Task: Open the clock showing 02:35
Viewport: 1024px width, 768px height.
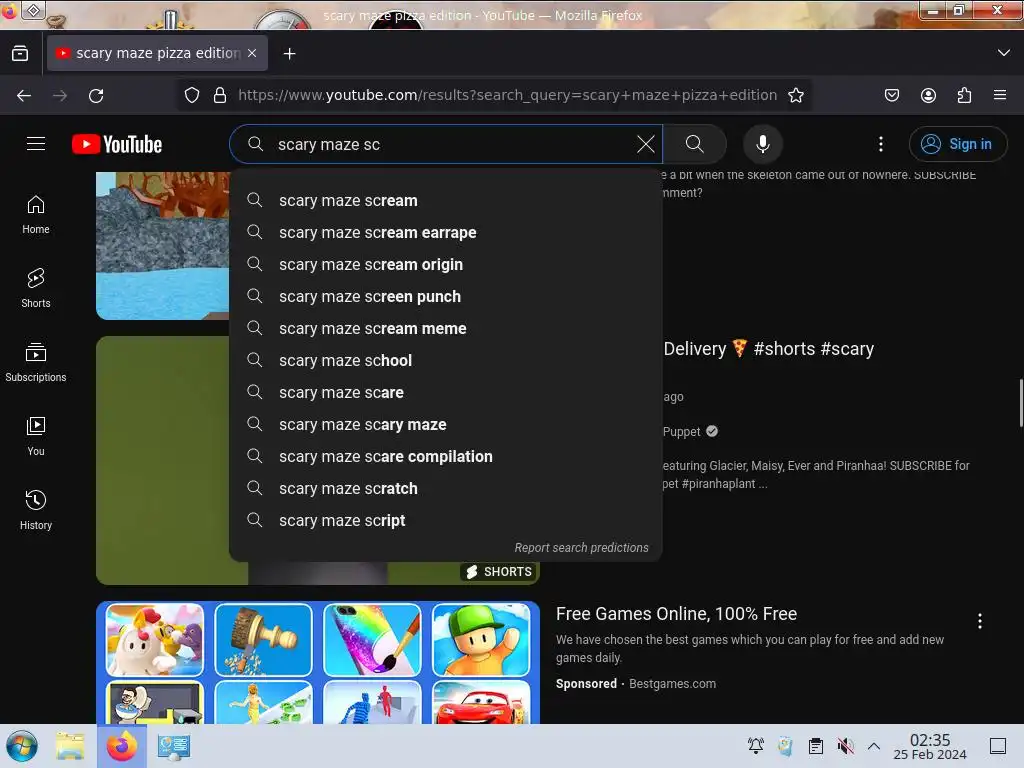Action: pyautogui.click(x=929, y=746)
